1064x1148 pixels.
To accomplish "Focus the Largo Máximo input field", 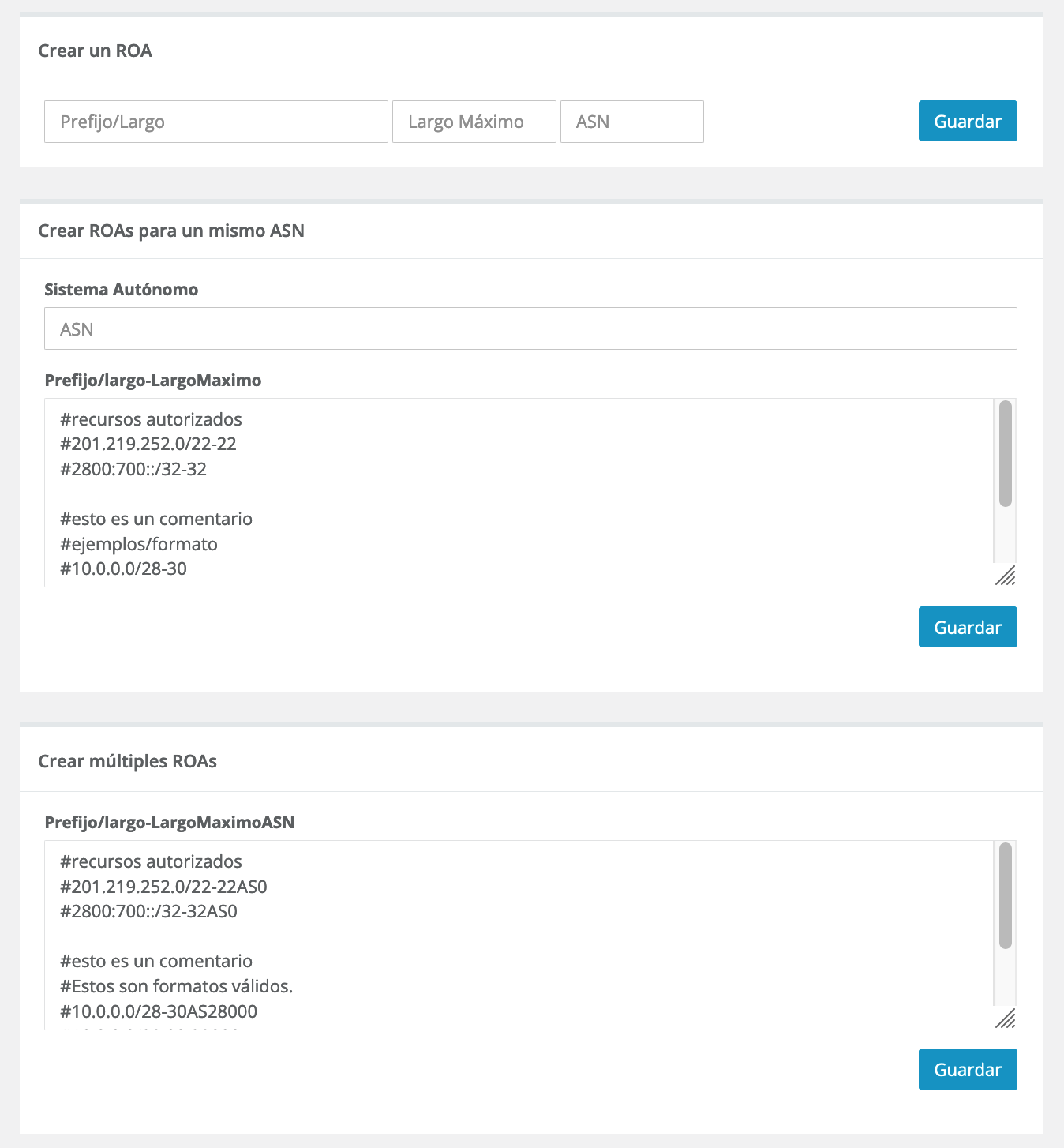I will [x=474, y=122].
